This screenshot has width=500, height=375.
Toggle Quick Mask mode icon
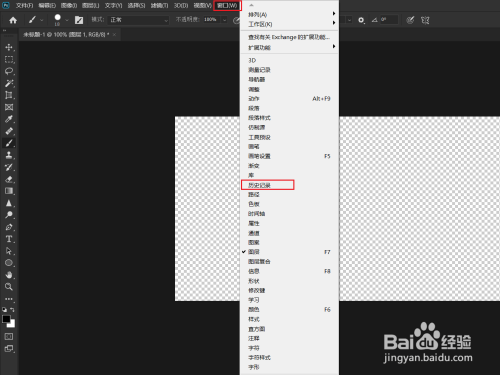9,336
